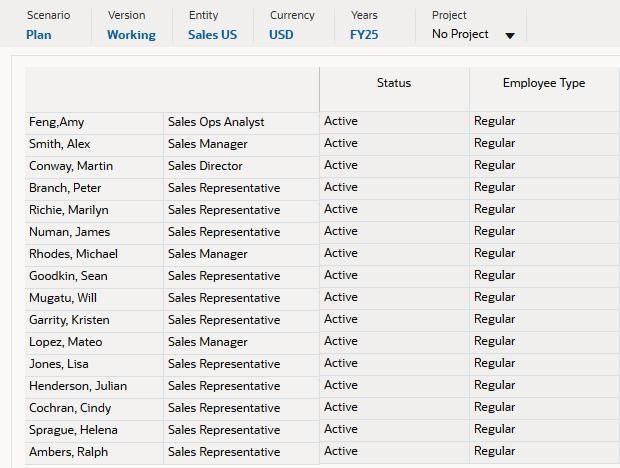Image resolution: width=620 pixels, height=468 pixels.
Task: Select the Smith, Alex row header
Action: (x=60, y=144)
